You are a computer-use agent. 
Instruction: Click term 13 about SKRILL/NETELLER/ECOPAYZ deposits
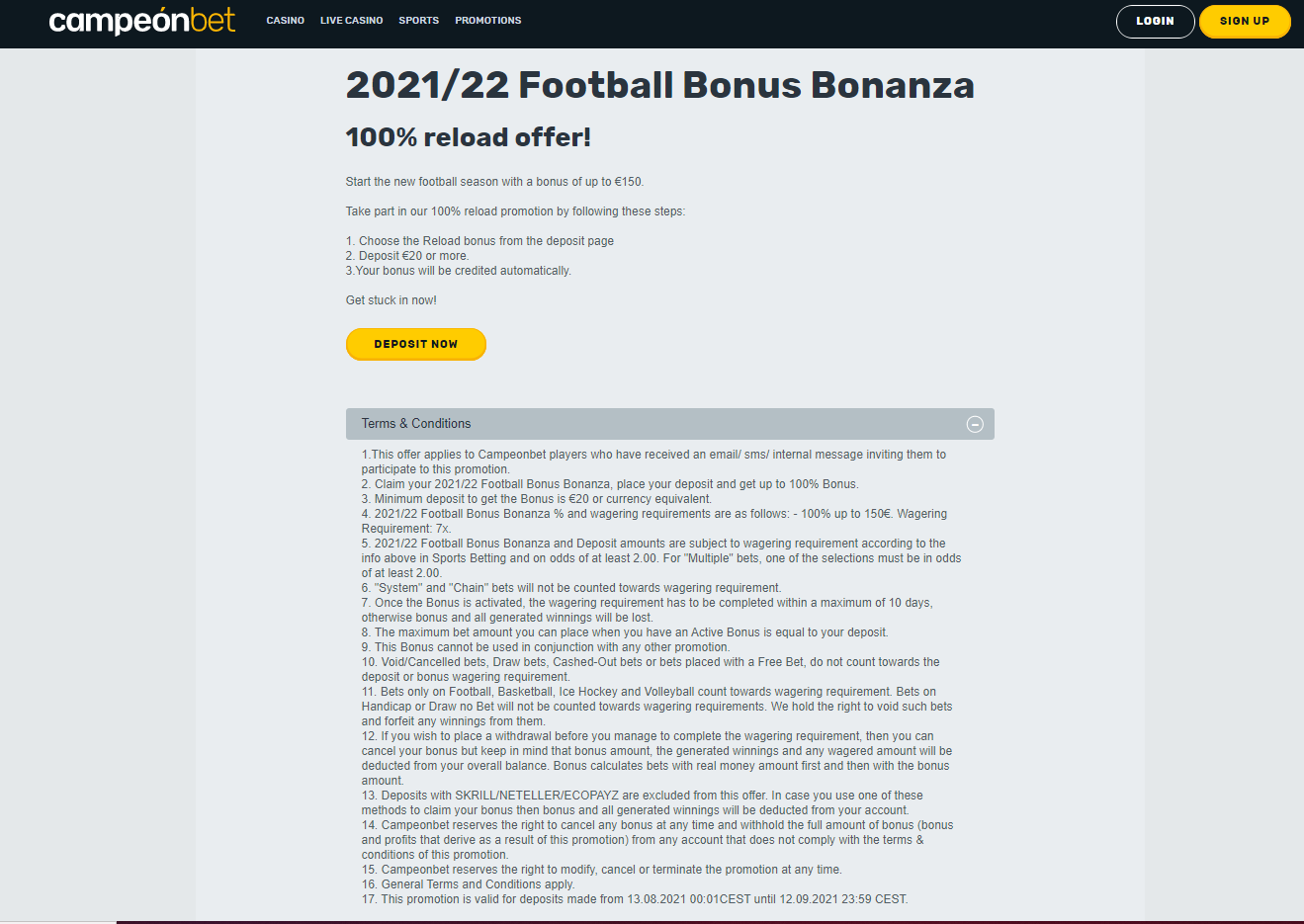(643, 803)
